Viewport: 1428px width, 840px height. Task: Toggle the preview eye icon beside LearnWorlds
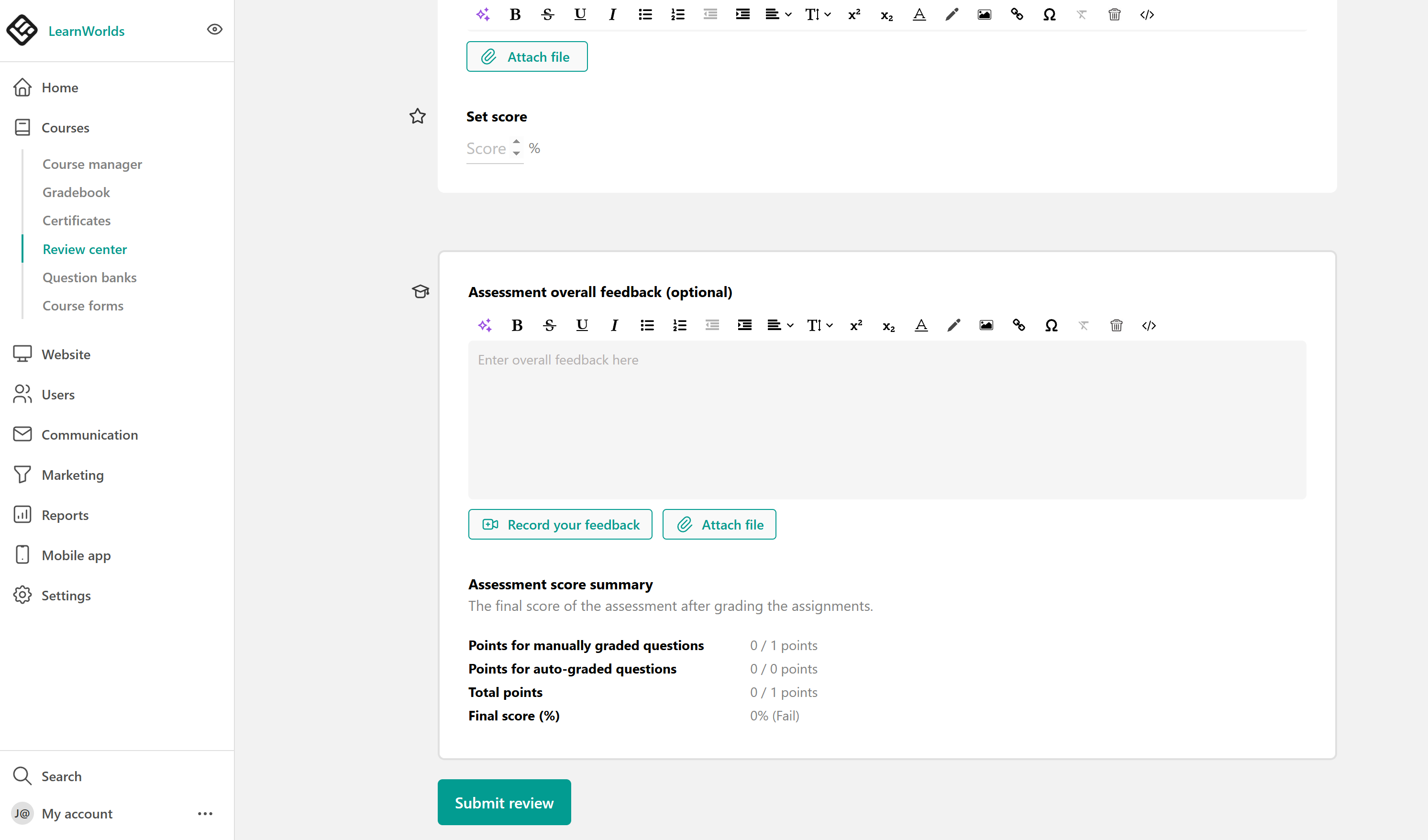(214, 30)
